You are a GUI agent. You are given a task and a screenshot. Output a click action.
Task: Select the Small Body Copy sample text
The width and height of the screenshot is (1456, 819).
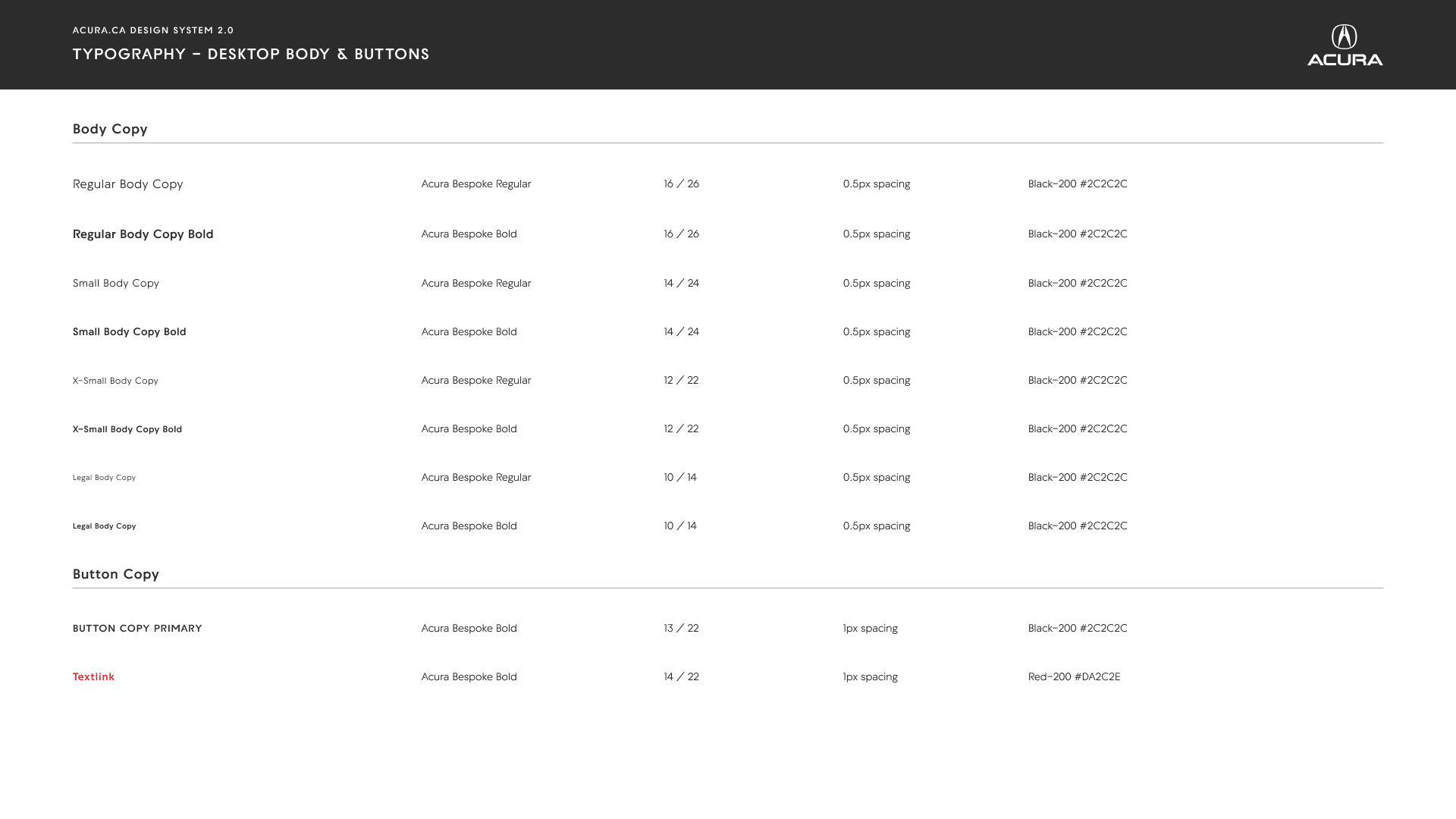pos(116,283)
